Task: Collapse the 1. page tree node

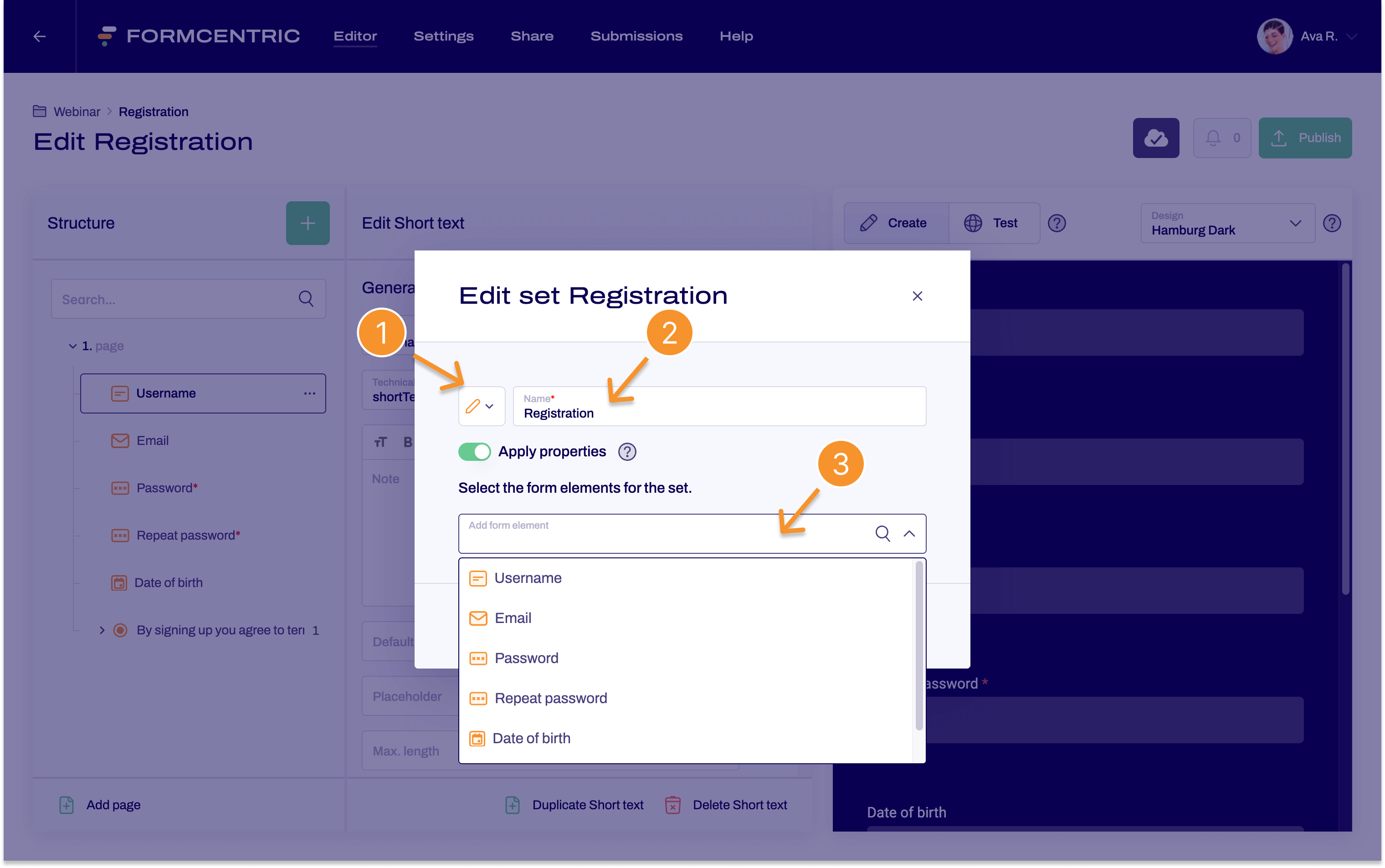Action: point(72,346)
